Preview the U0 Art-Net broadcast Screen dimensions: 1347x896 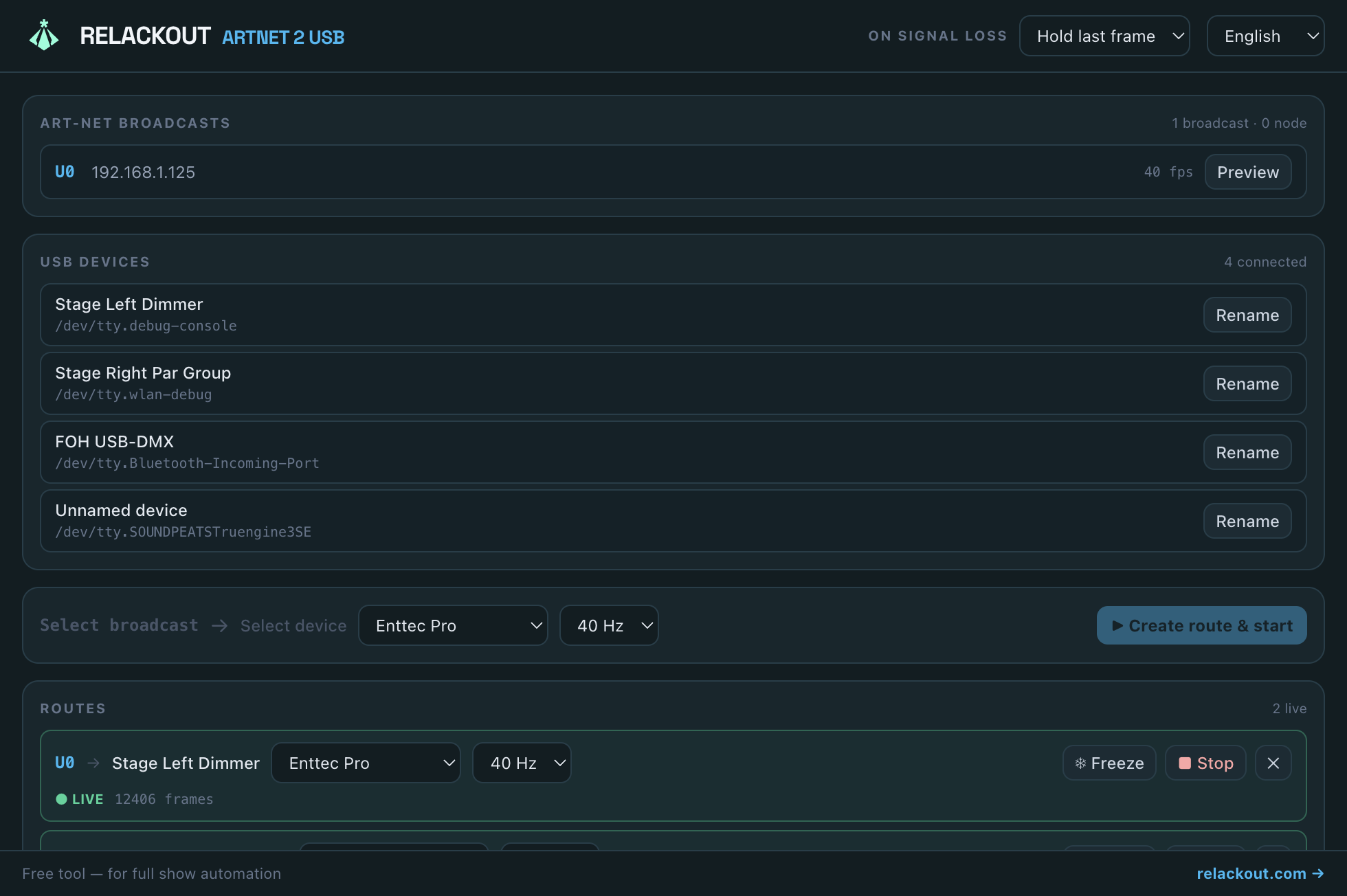[x=1247, y=172]
